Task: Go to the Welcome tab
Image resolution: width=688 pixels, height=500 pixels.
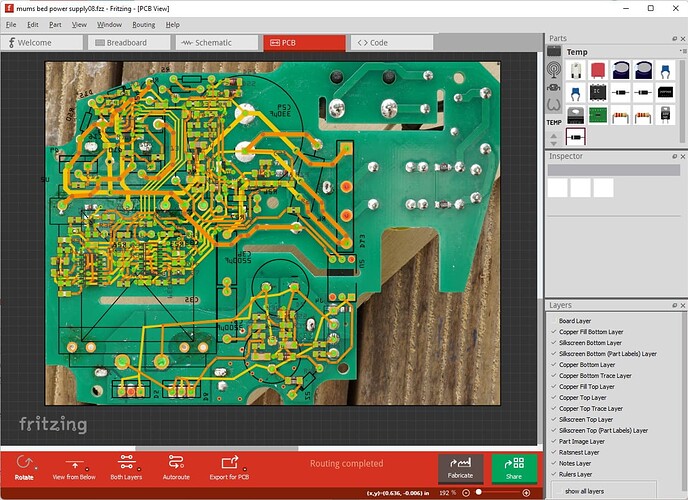Action: click(41, 43)
